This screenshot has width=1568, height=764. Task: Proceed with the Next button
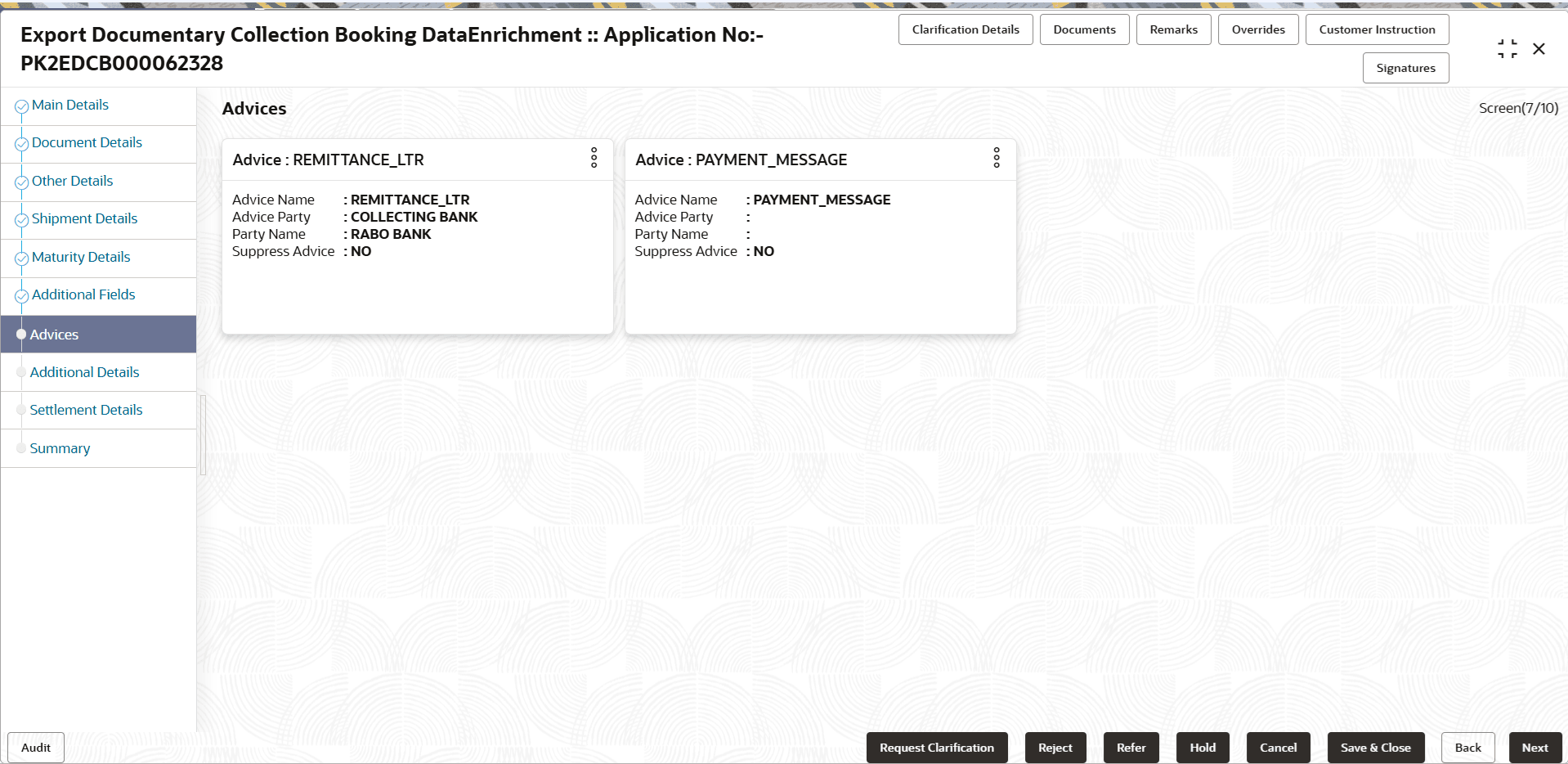1535,748
